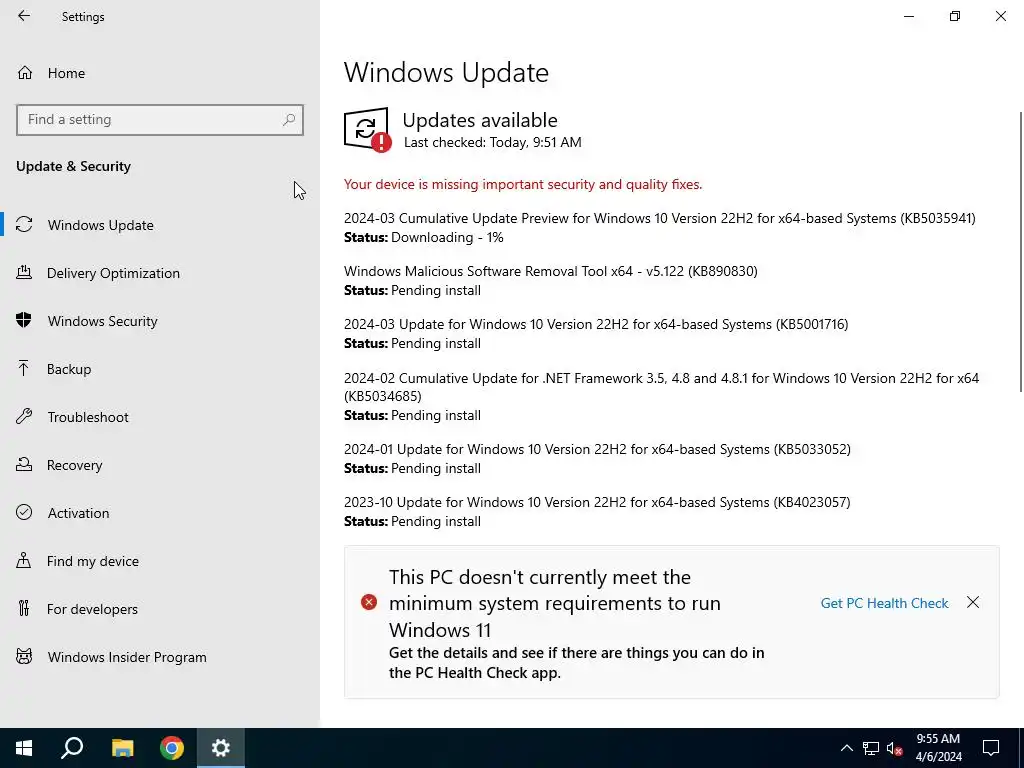This screenshot has height=768, width=1024.
Task: Click the Find my device icon
Action: point(24,560)
